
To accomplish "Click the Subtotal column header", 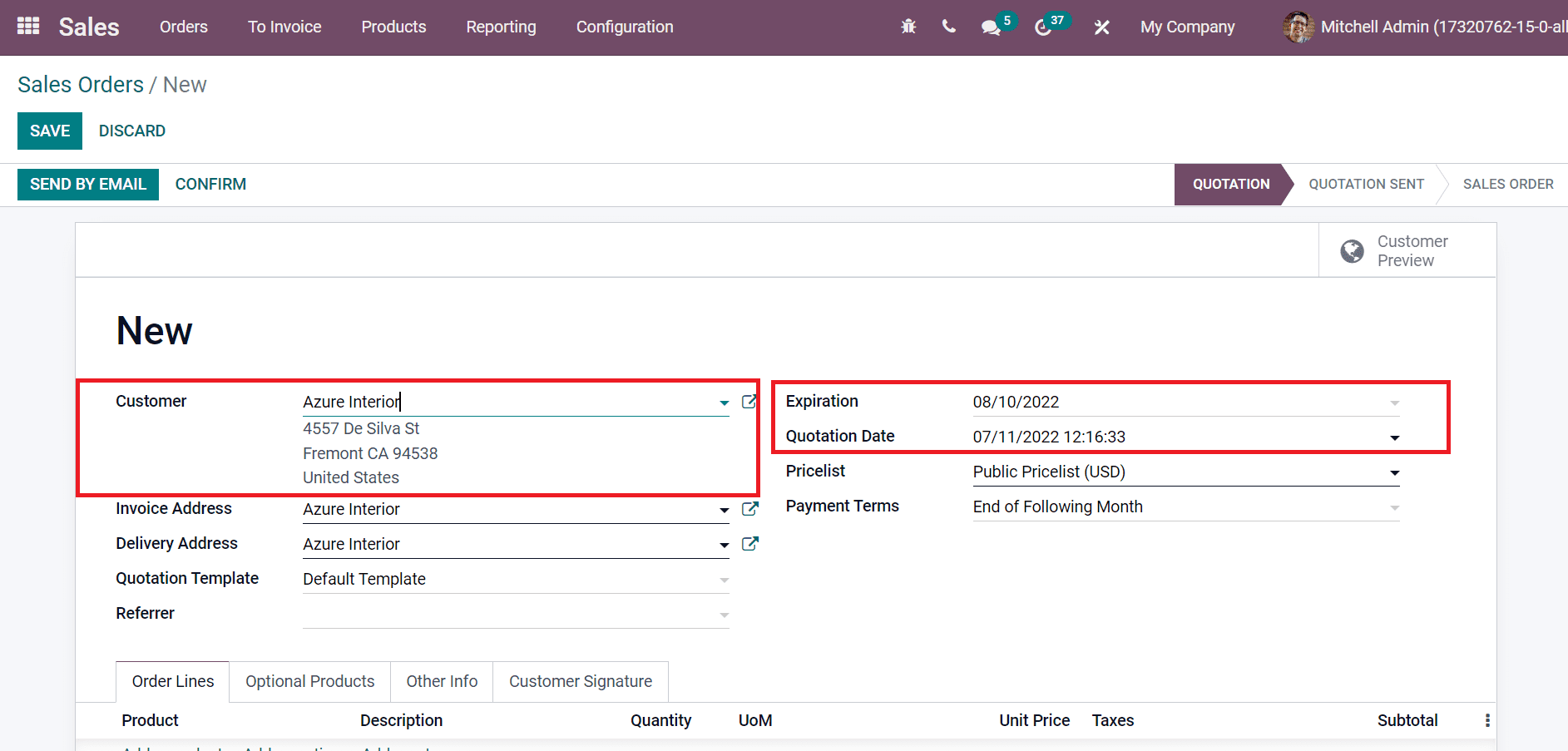I will 1407,720.
